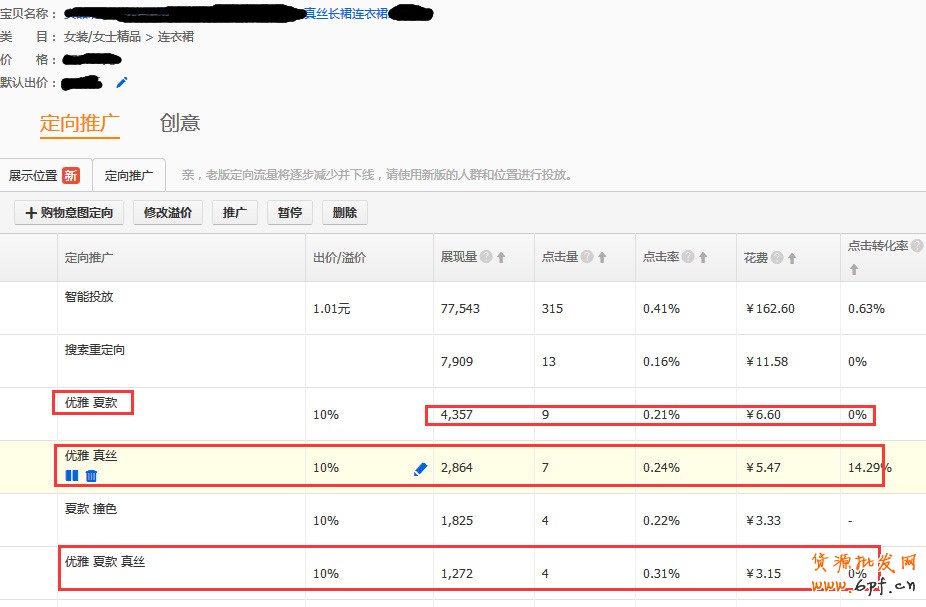Delete the 优雅 真丝 row via trash icon
The image size is (926, 607).
tap(91, 476)
